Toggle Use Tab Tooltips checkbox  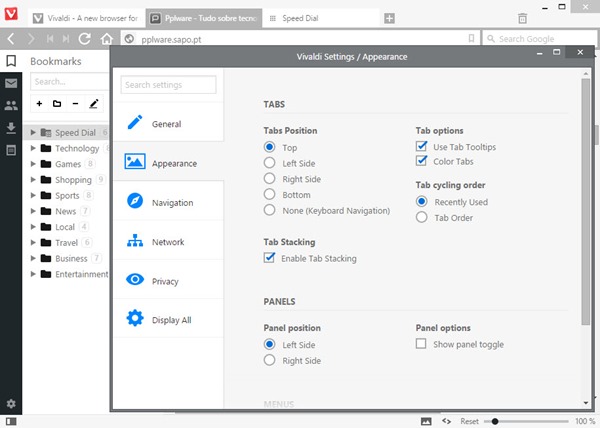[421, 146]
